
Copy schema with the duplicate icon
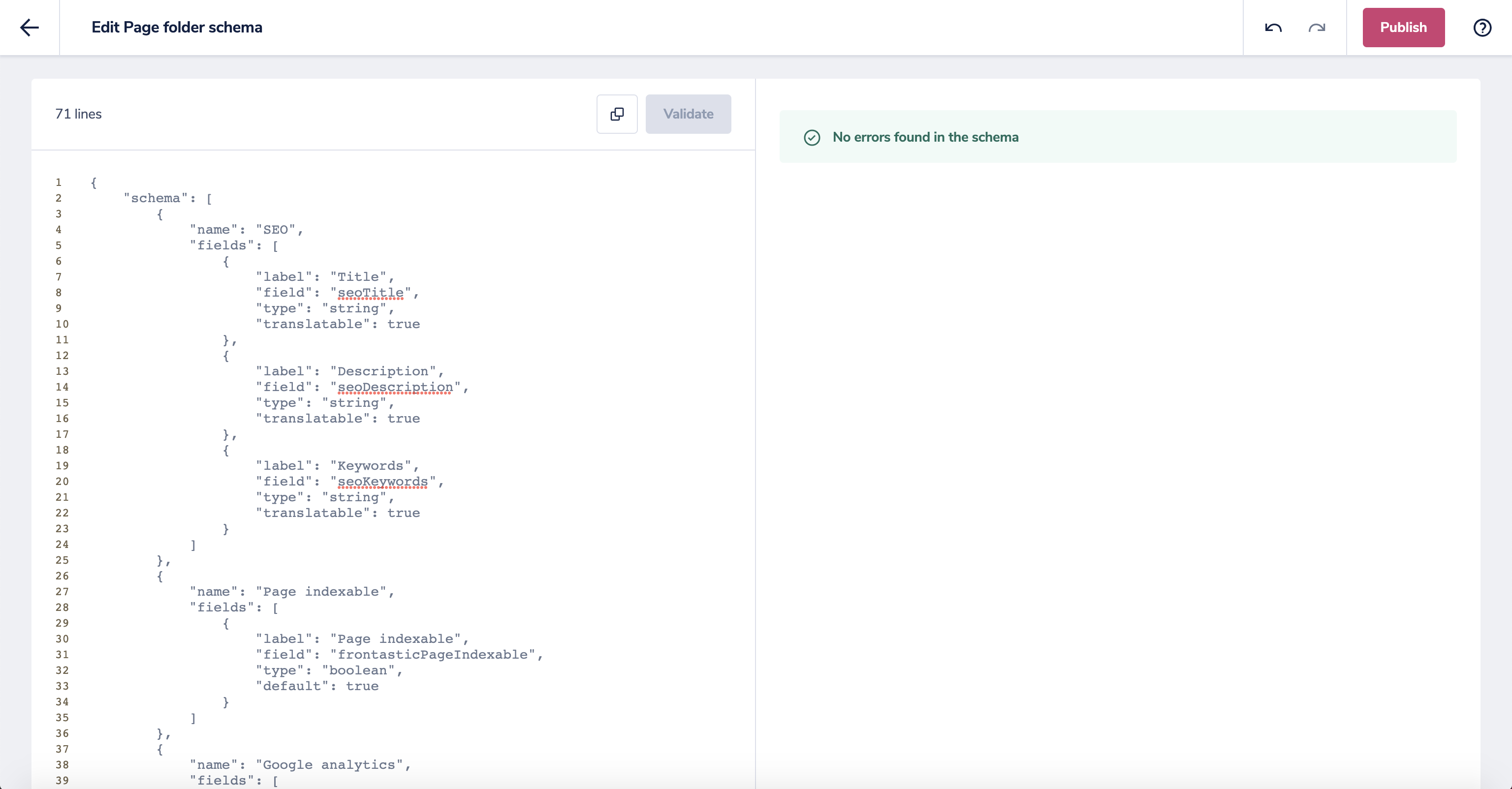617,114
